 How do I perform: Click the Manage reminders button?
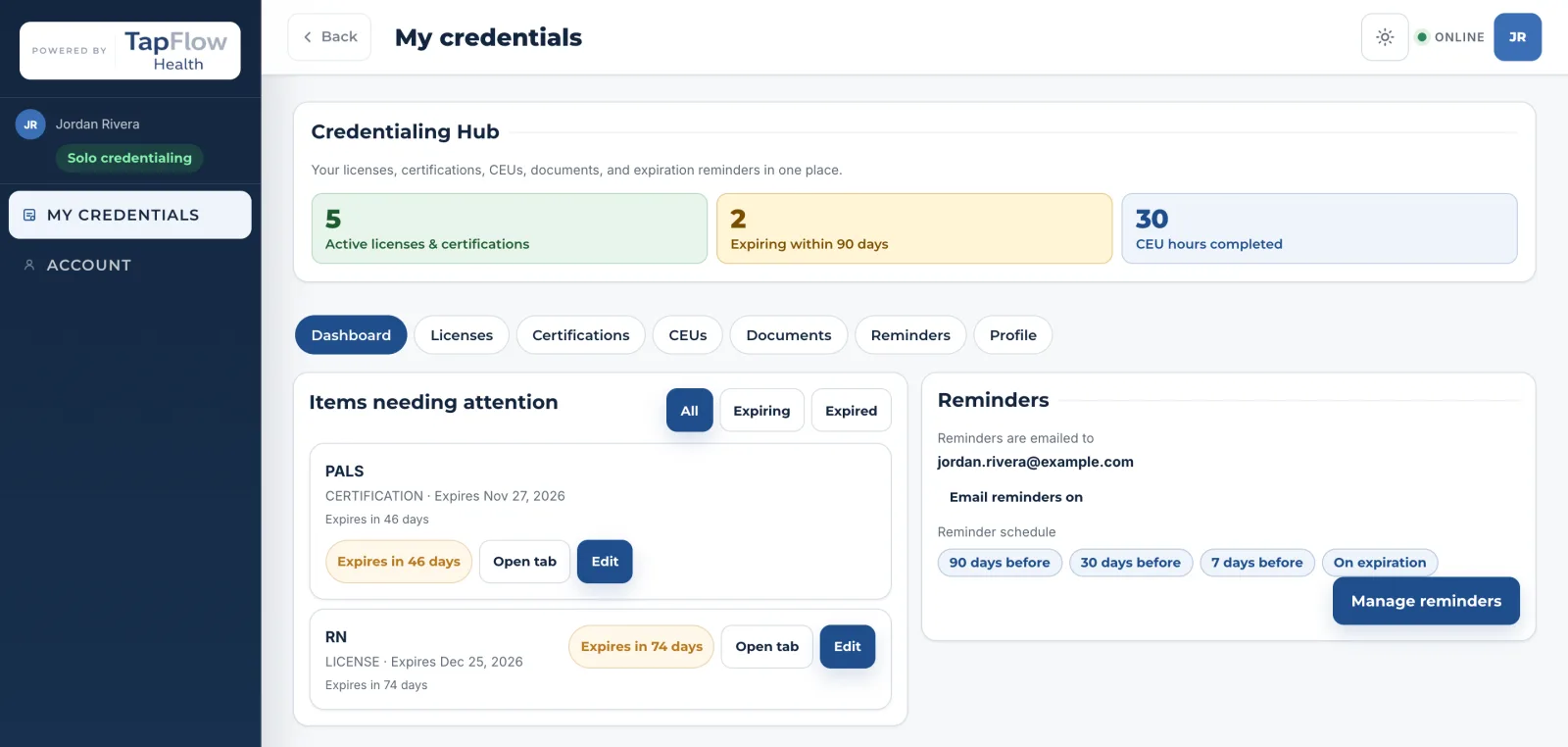[x=1426, y=601]
